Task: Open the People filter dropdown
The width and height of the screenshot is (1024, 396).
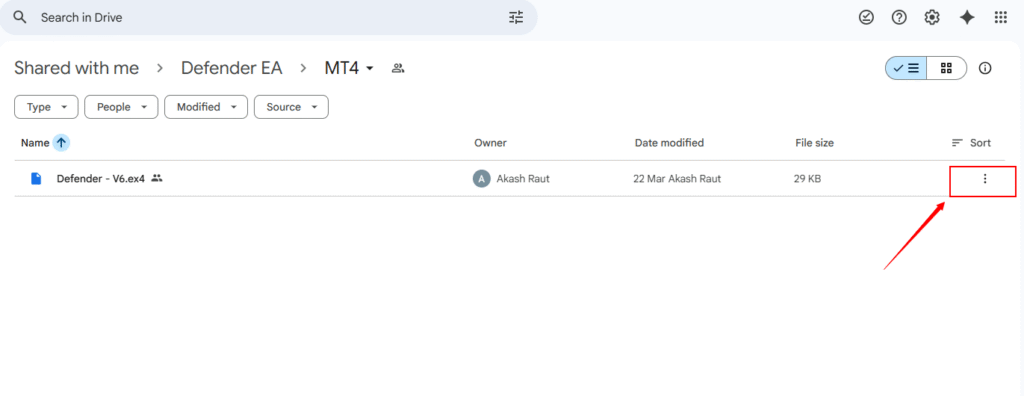Action: (121, 107)
